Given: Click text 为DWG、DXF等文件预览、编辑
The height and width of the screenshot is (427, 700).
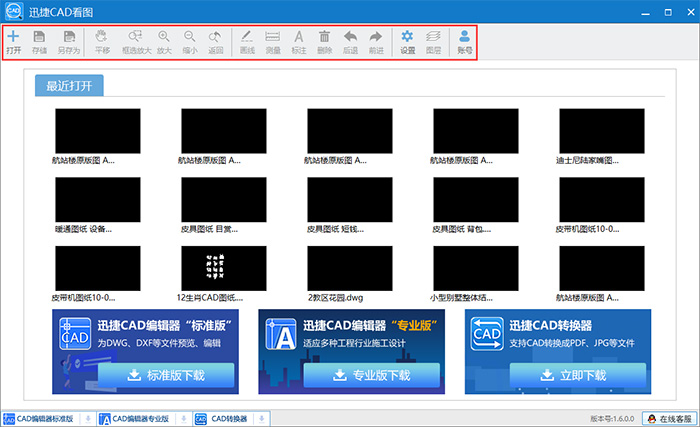Looking at the screenshot, I should (159, 343).
